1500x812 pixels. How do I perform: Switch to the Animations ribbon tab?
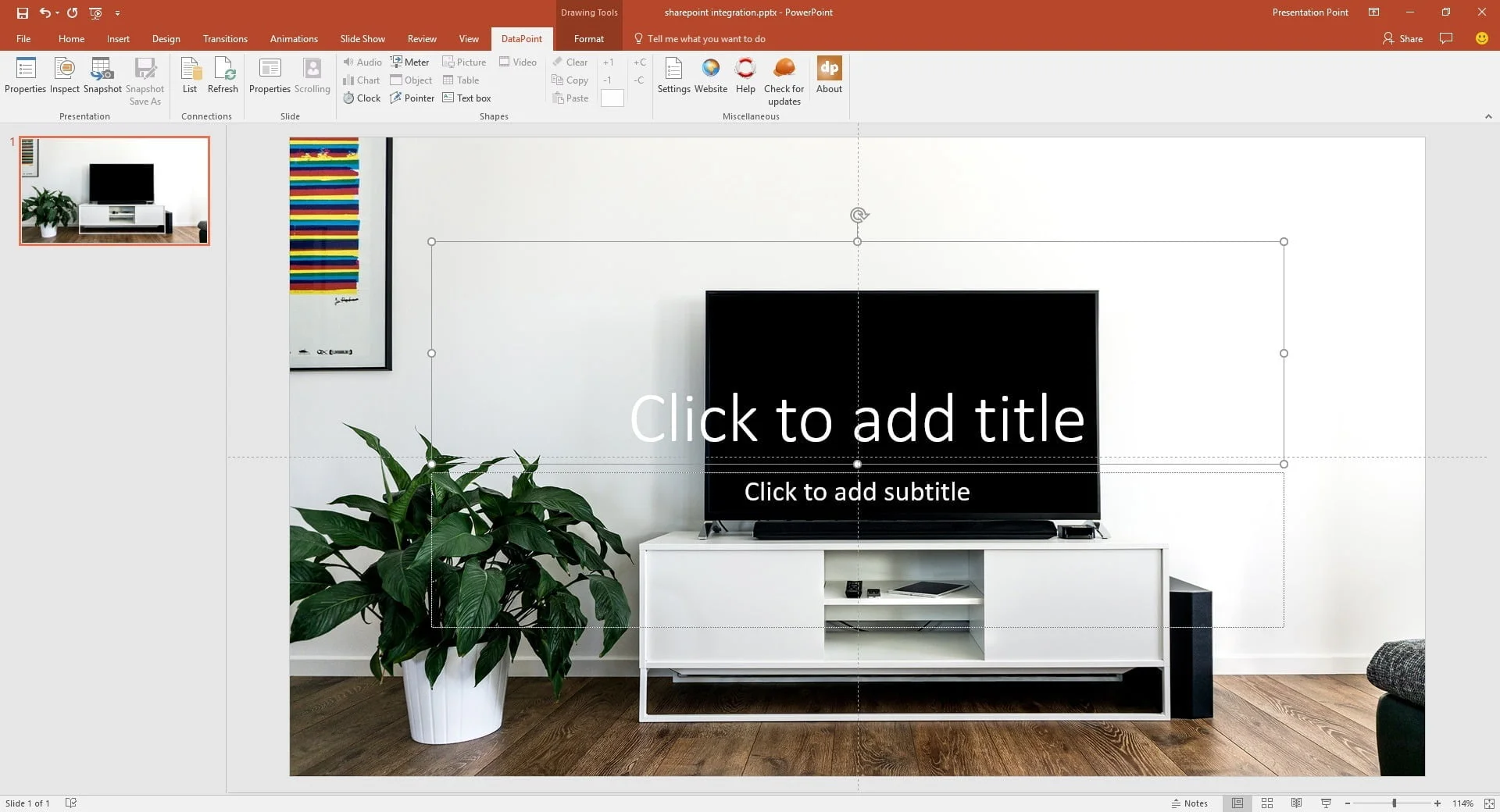click(293, 38)
